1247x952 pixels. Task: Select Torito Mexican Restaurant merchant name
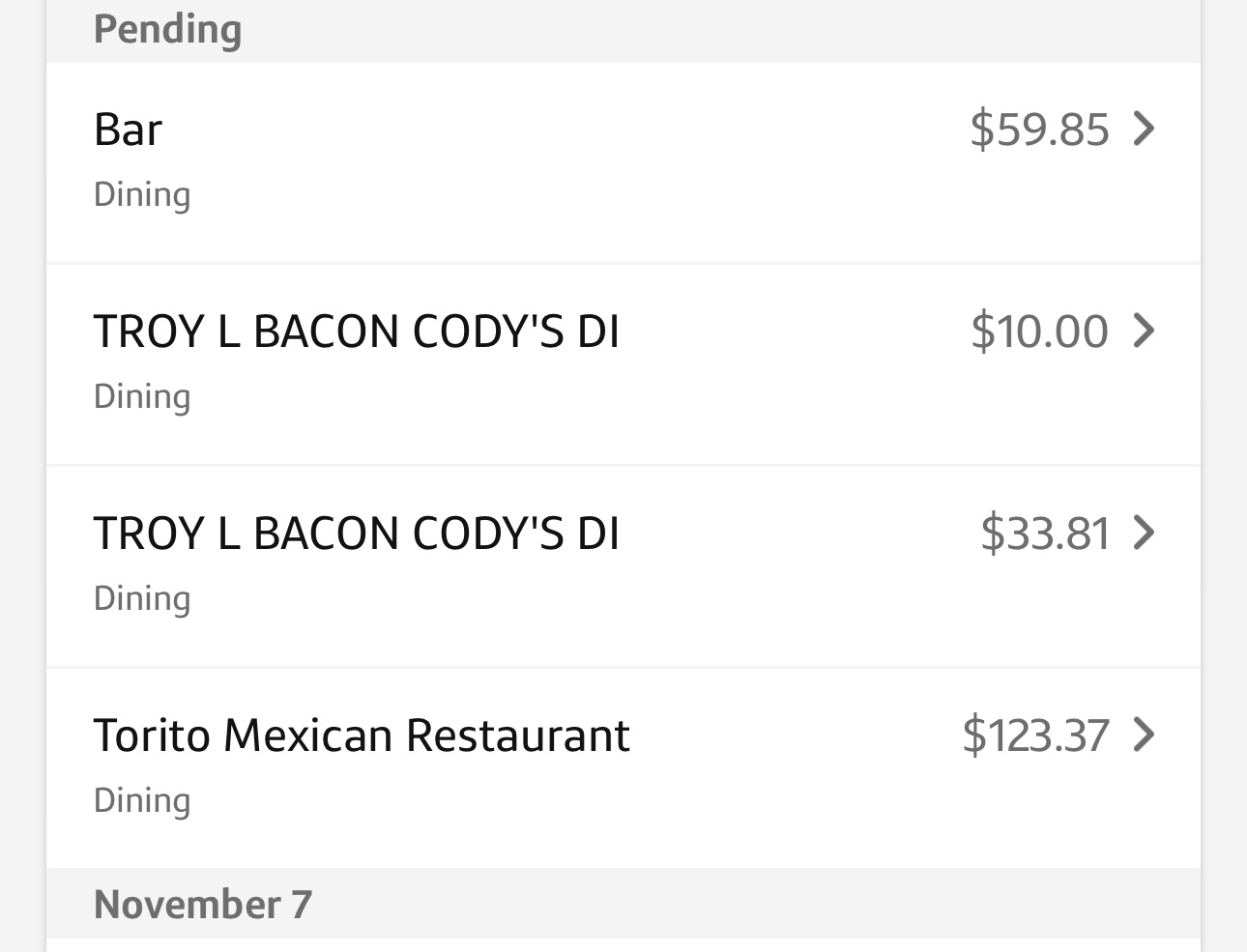(362, 736)
